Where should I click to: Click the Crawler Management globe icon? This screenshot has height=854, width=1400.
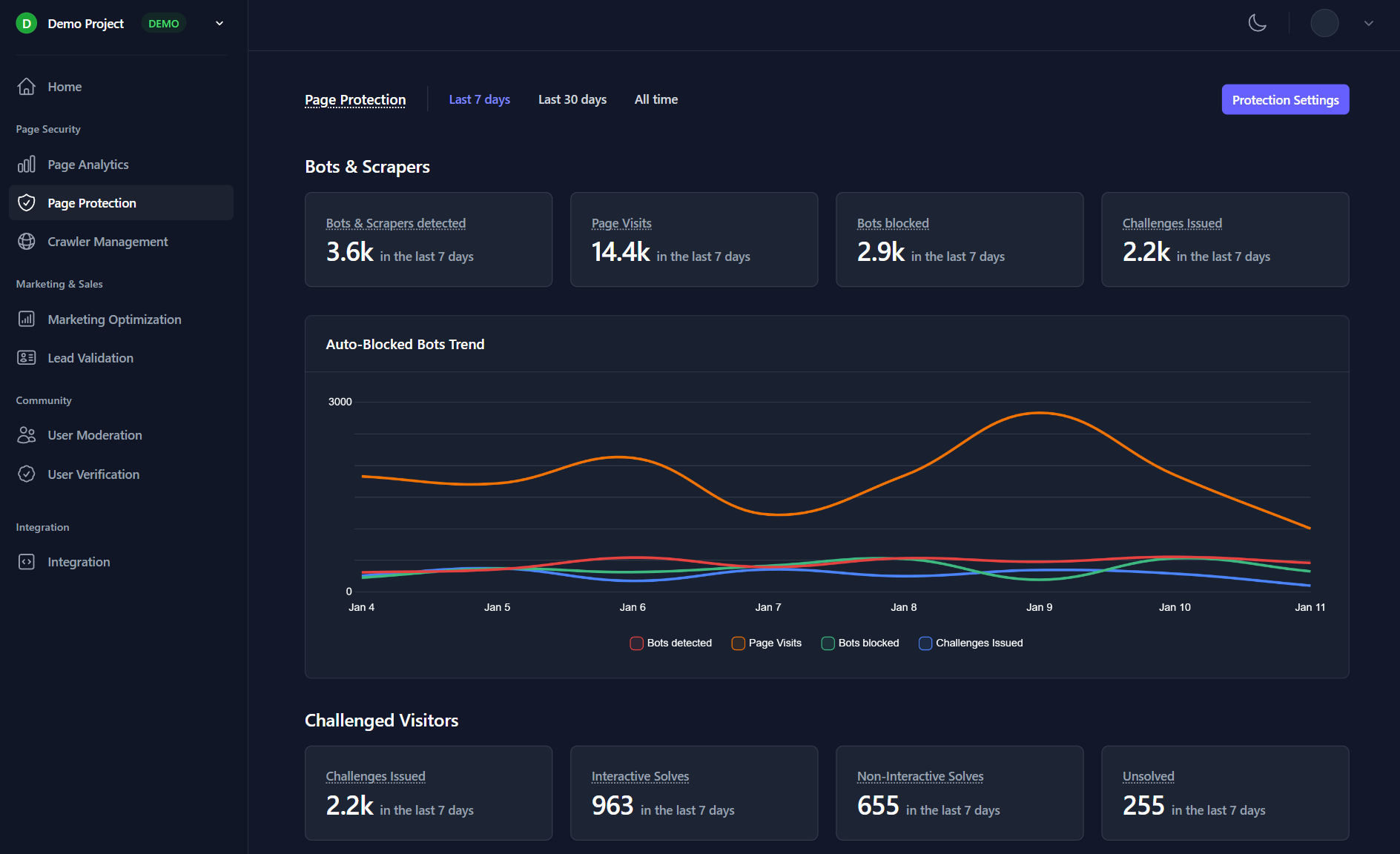click(x=27, y=242)
